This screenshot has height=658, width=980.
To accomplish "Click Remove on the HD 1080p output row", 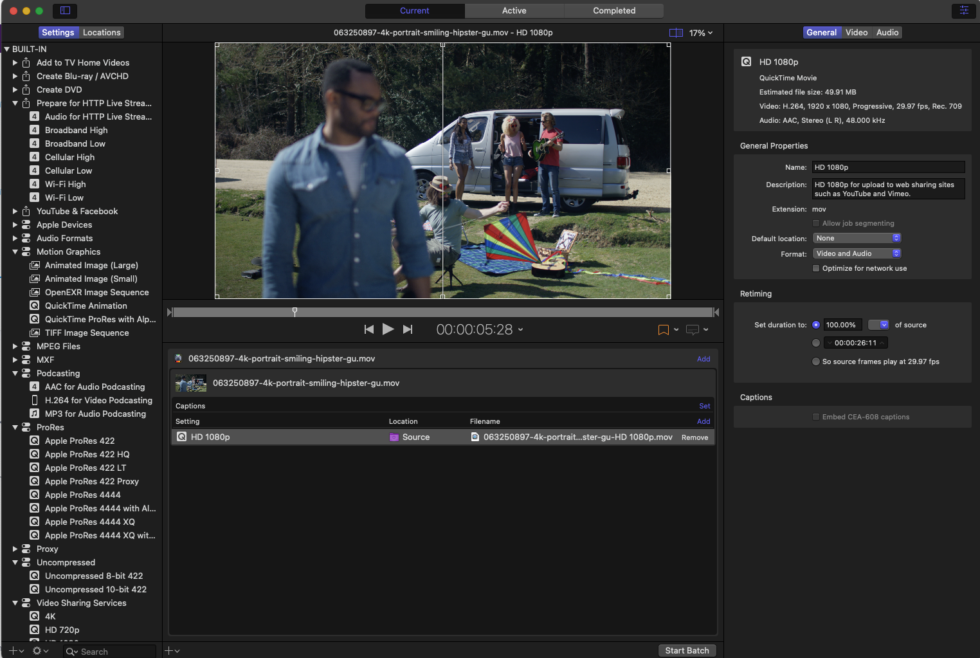I will click(x=694, y=437).
